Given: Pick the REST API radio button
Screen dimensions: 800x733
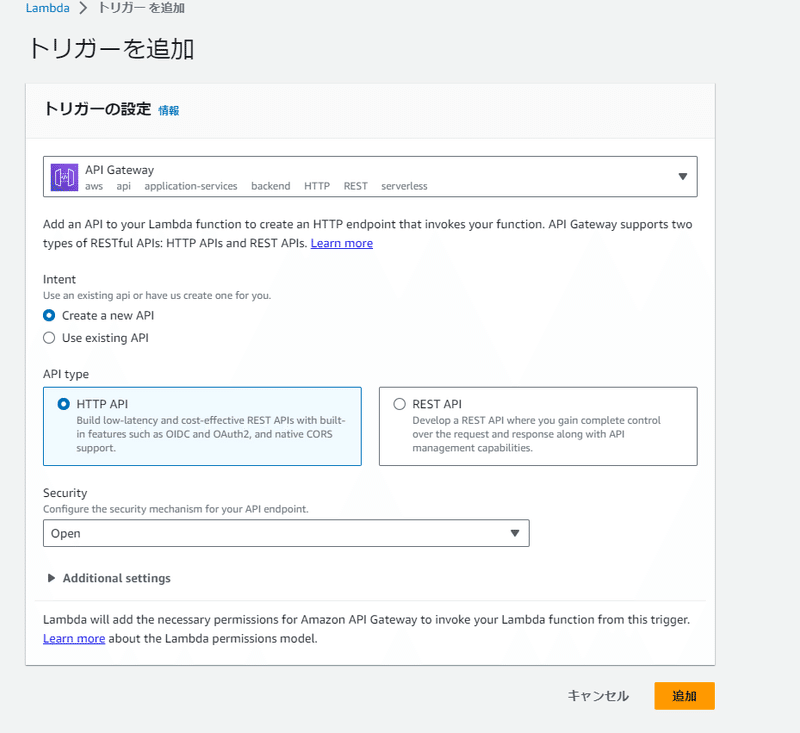Looking at the screenshot, I should (x=399, y=404).
